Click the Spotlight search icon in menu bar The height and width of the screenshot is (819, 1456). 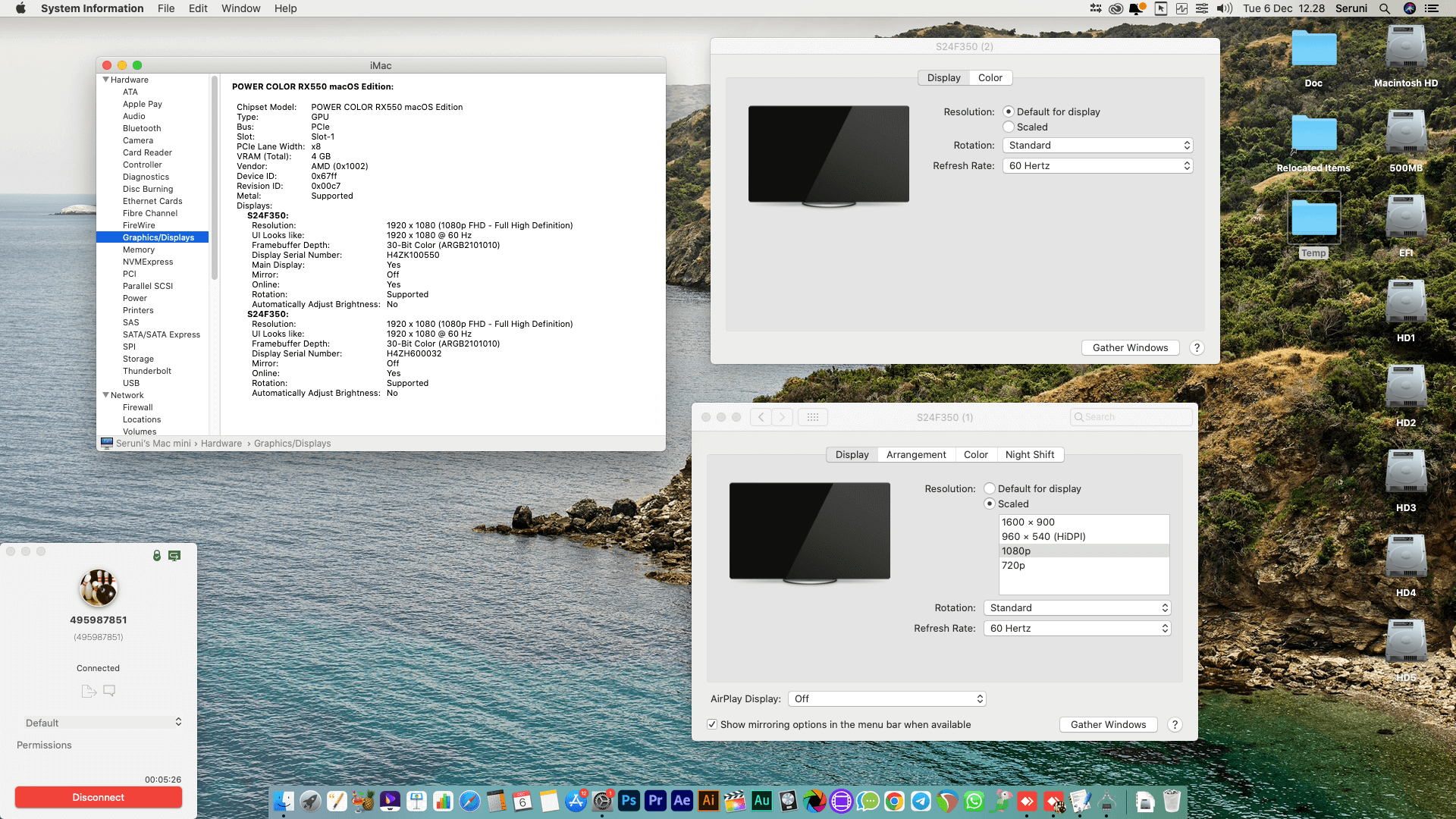[x=1384, y=8]
